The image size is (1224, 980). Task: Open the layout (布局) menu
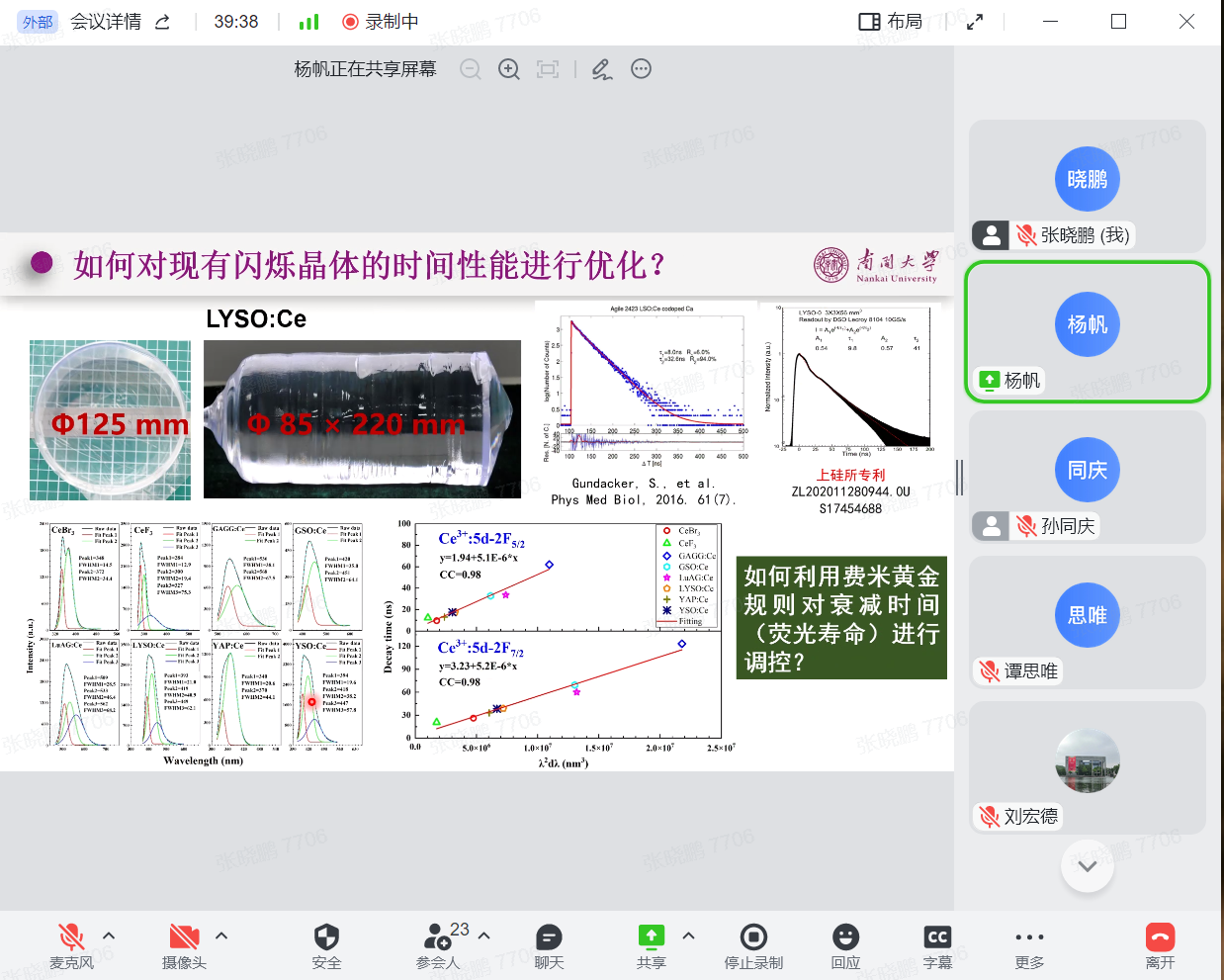click(890, 22)
